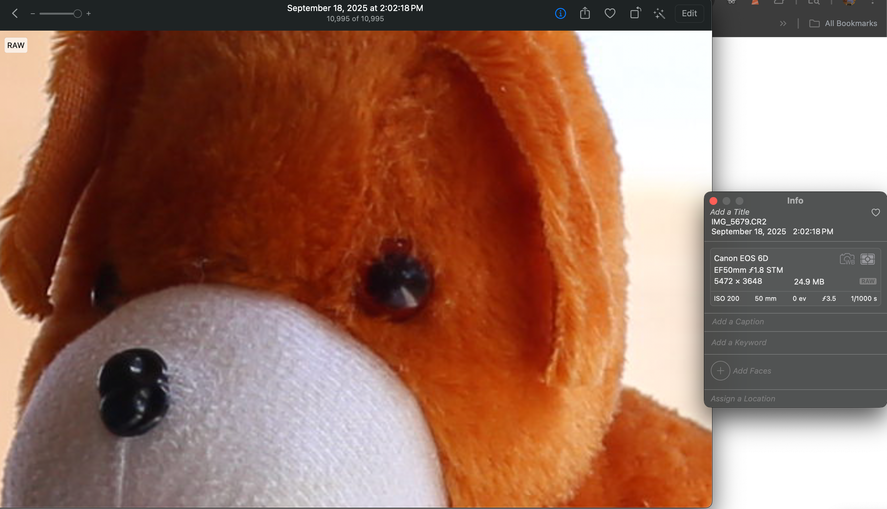Toggle favorite heart in the Info panel

pos(876,212)
